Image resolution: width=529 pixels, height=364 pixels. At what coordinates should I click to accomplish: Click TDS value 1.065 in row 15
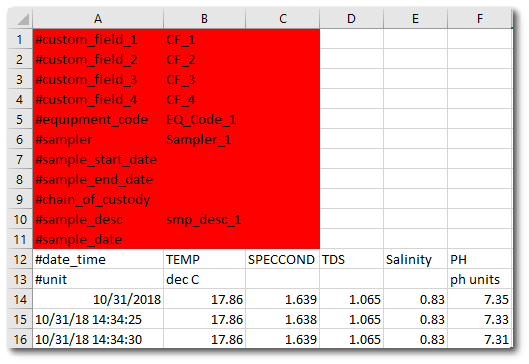(x=351, y=319)
